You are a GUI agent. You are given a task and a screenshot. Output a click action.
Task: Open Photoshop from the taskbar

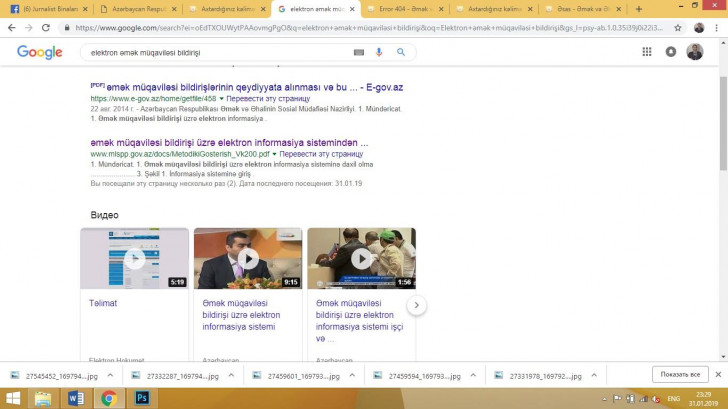(142, 398)
